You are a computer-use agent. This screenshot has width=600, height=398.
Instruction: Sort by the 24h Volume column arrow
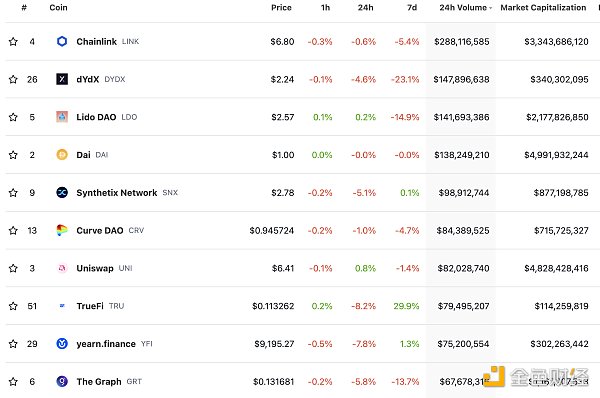[x=490, y=8]
